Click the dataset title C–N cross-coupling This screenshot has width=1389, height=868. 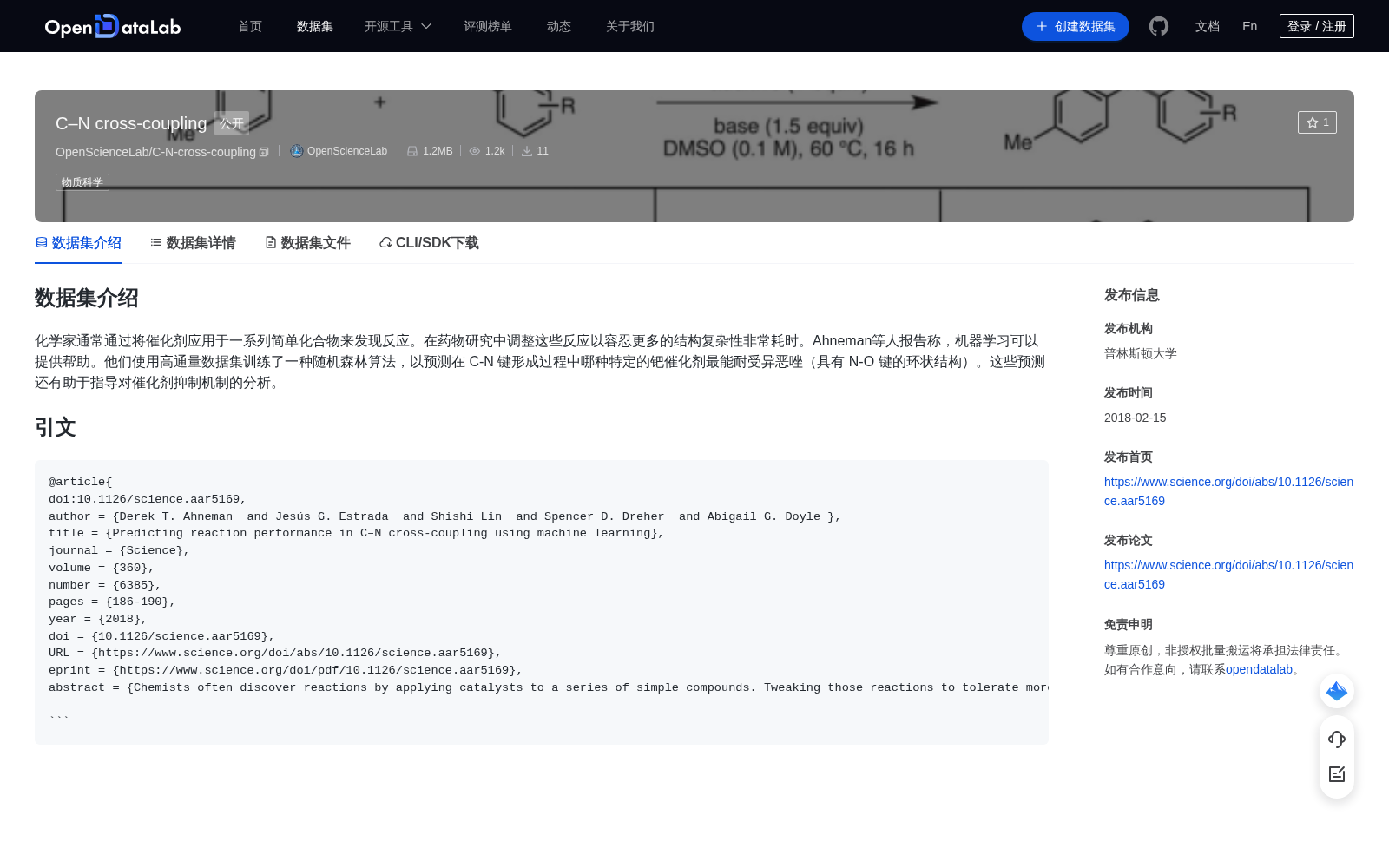click(x=131, y=123)
